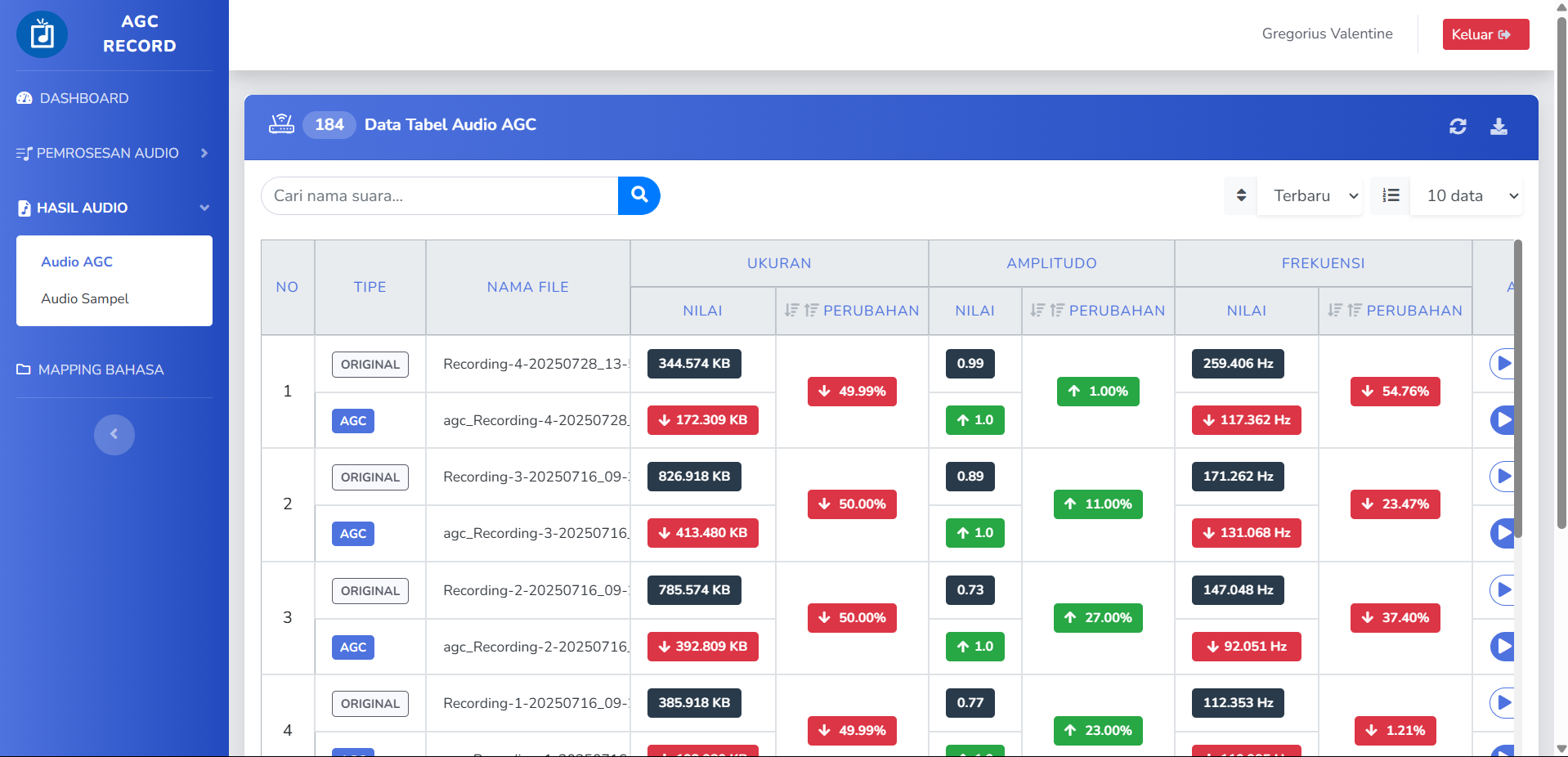Sort Frekuensi Perubahan column
The image size is (1568, 757).
point(1345,311)
